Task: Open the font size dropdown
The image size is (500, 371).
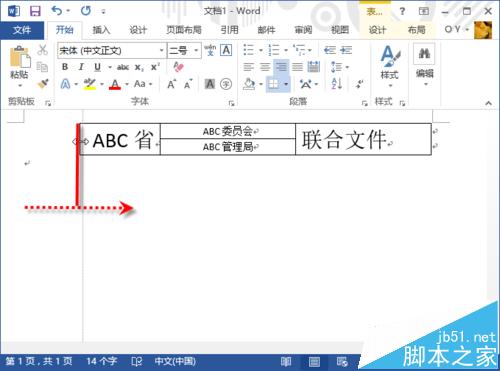Action: coord(196,51)
